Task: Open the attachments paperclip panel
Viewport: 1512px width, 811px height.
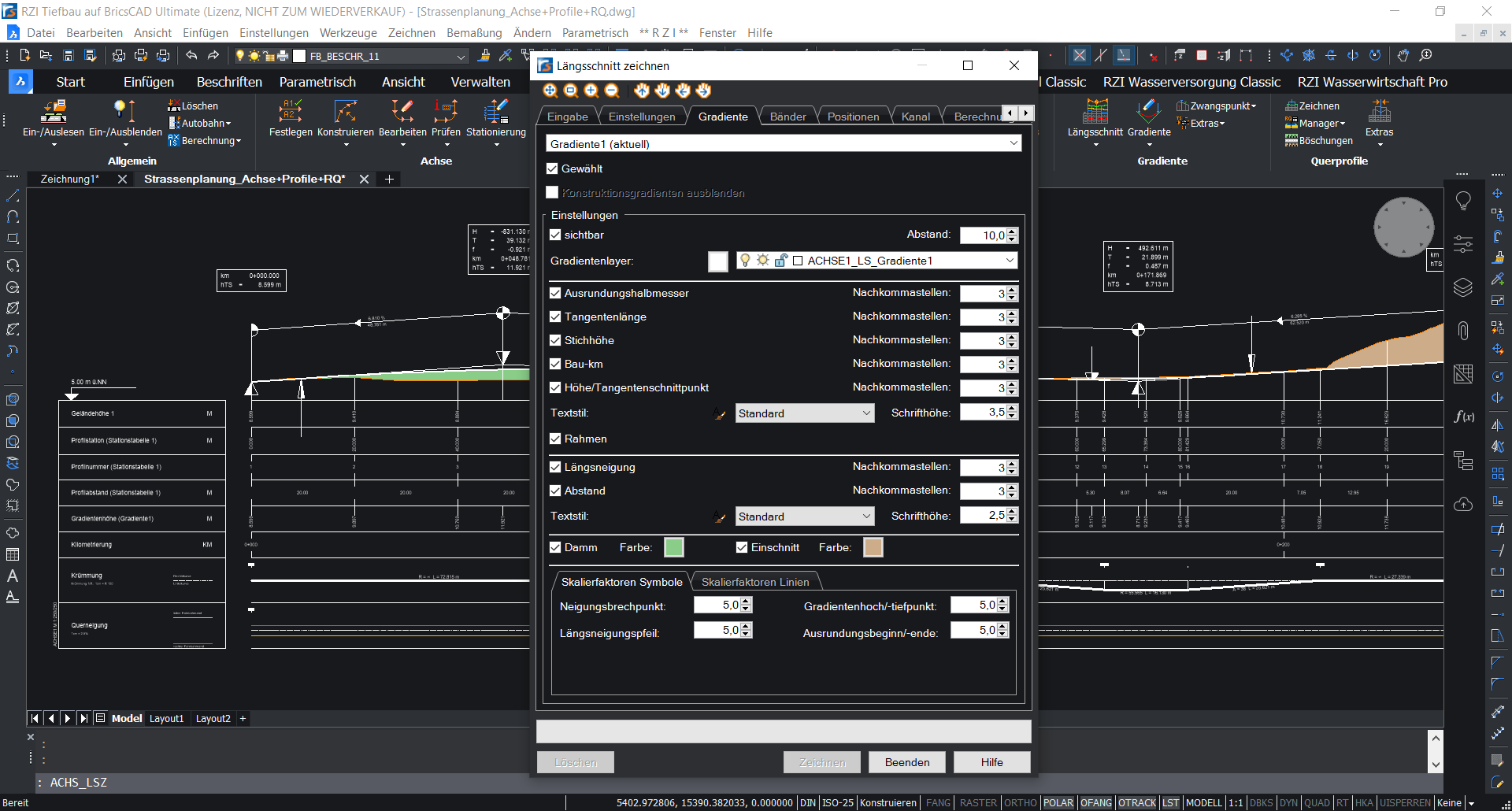Action: click(1463, 331)
